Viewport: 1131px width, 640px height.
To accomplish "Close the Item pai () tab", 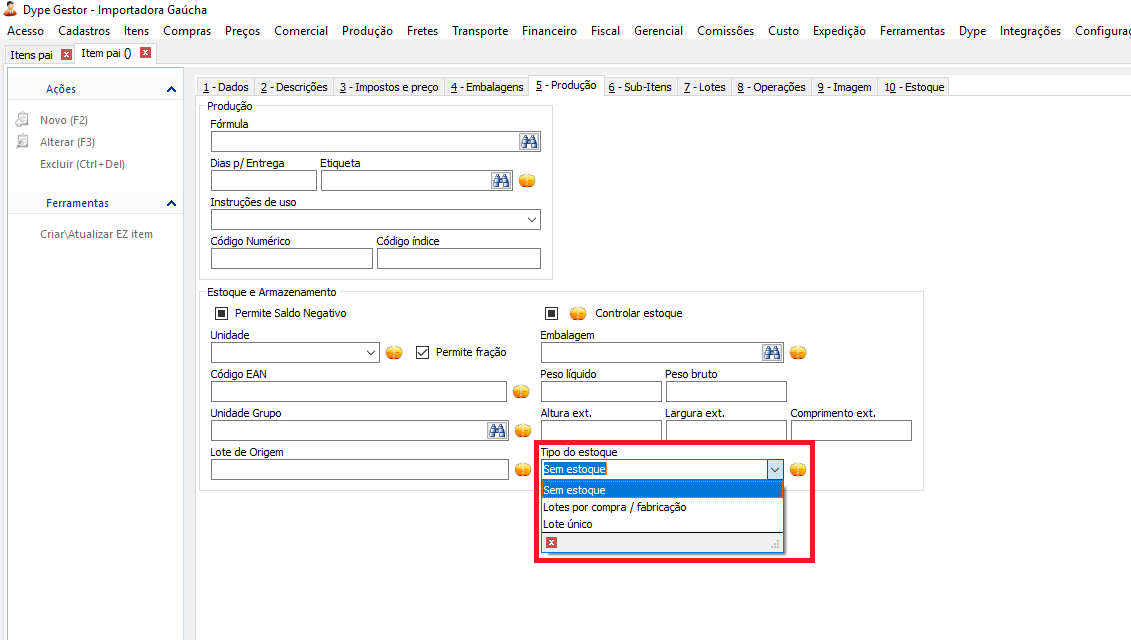I will [146, 53].
